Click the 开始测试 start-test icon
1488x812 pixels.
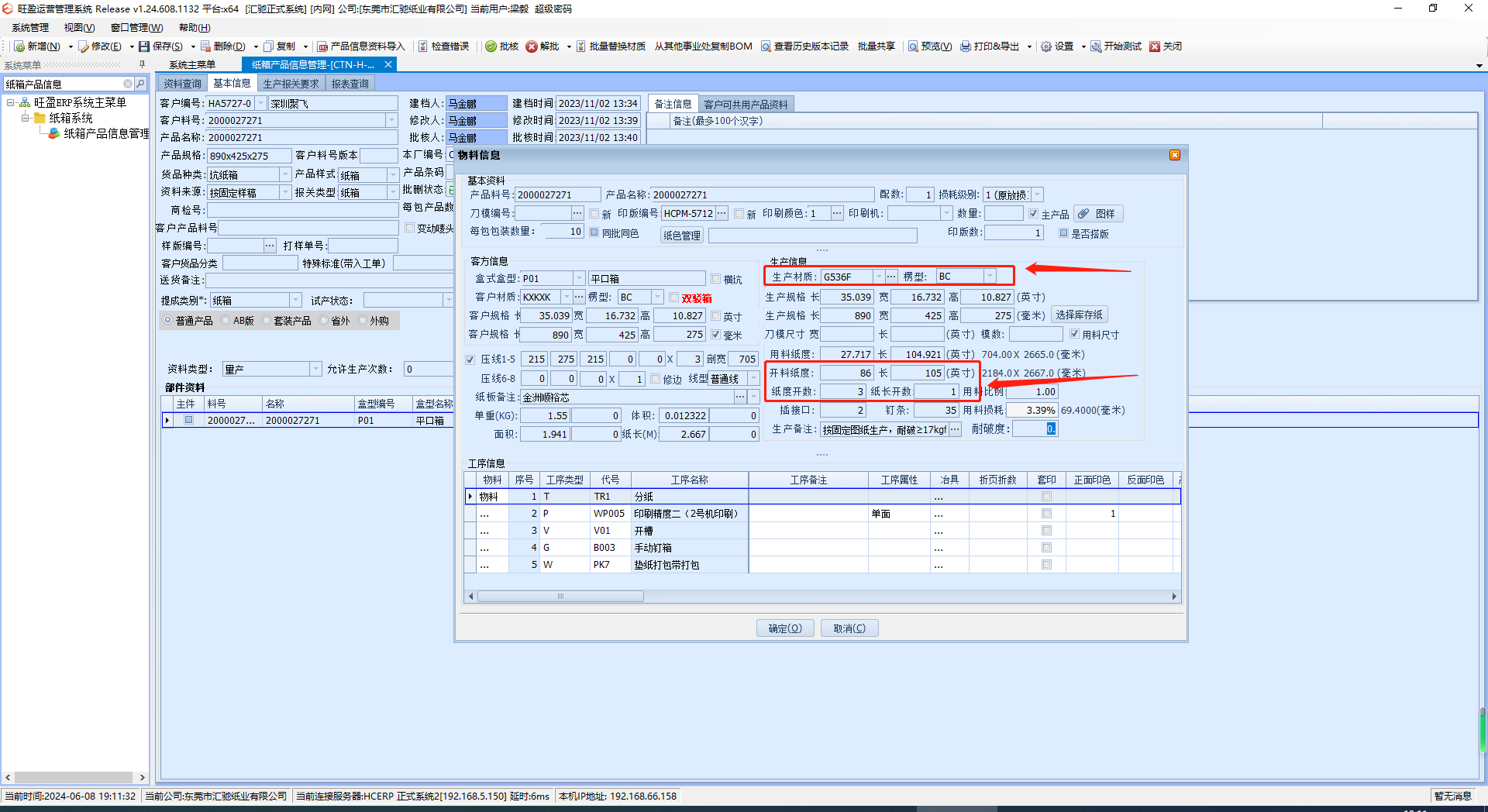pos(1096,46)
